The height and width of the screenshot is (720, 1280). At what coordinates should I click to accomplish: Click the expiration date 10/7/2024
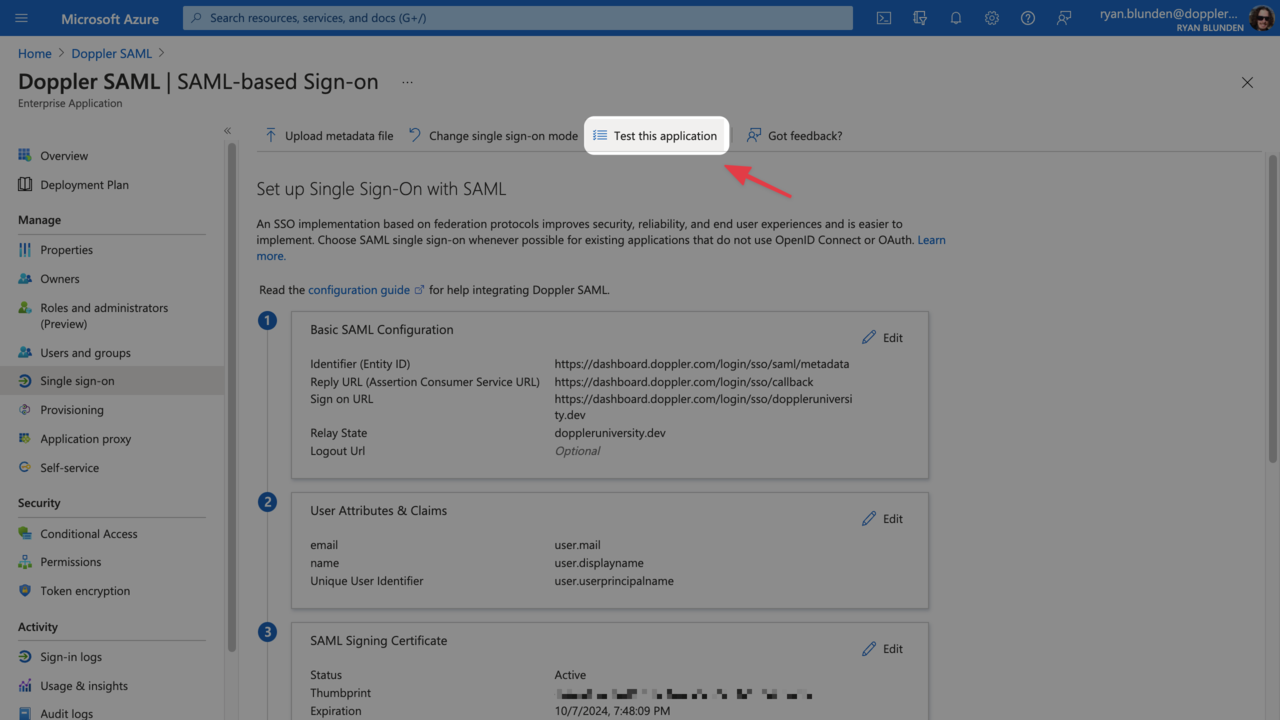tap(612, 711)
